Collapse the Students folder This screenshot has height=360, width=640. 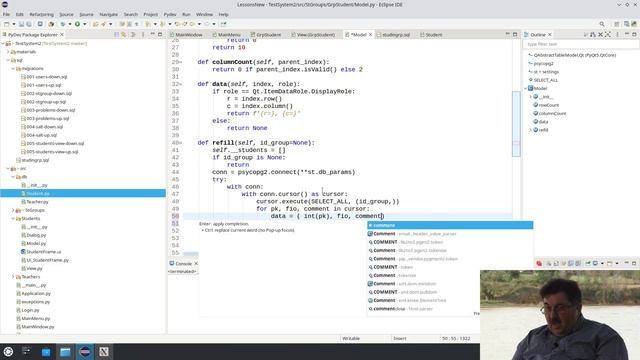click(x=13, y=218)
